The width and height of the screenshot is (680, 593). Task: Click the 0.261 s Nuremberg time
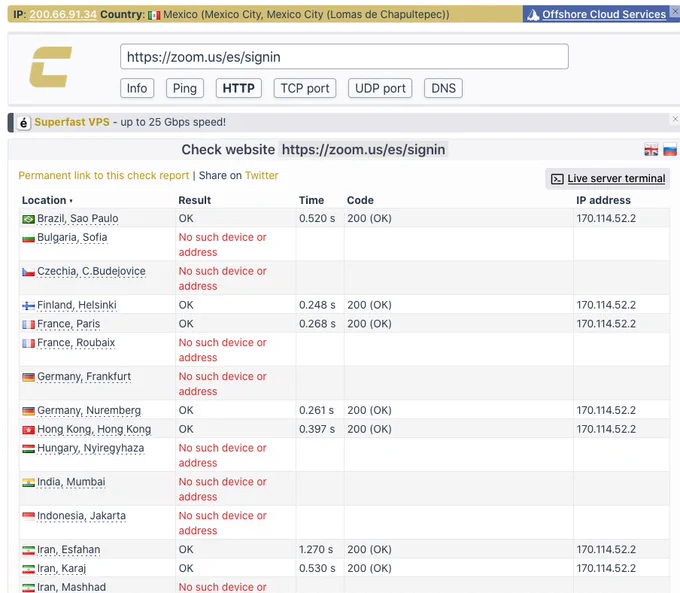coord(317,411)
